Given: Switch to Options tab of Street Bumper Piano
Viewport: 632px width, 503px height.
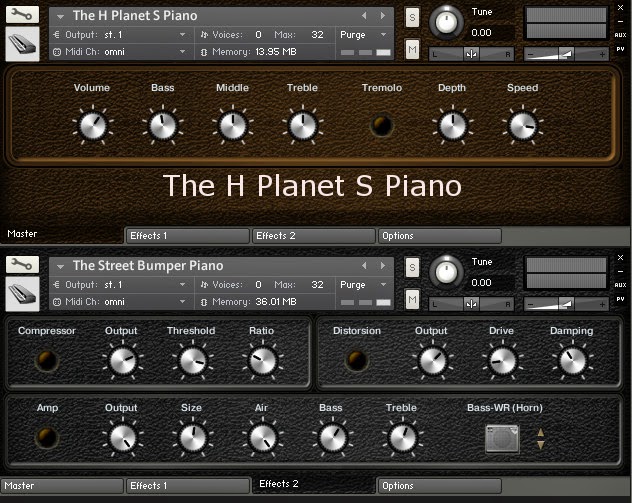Looking at the screenshot, I should point(440,486).
